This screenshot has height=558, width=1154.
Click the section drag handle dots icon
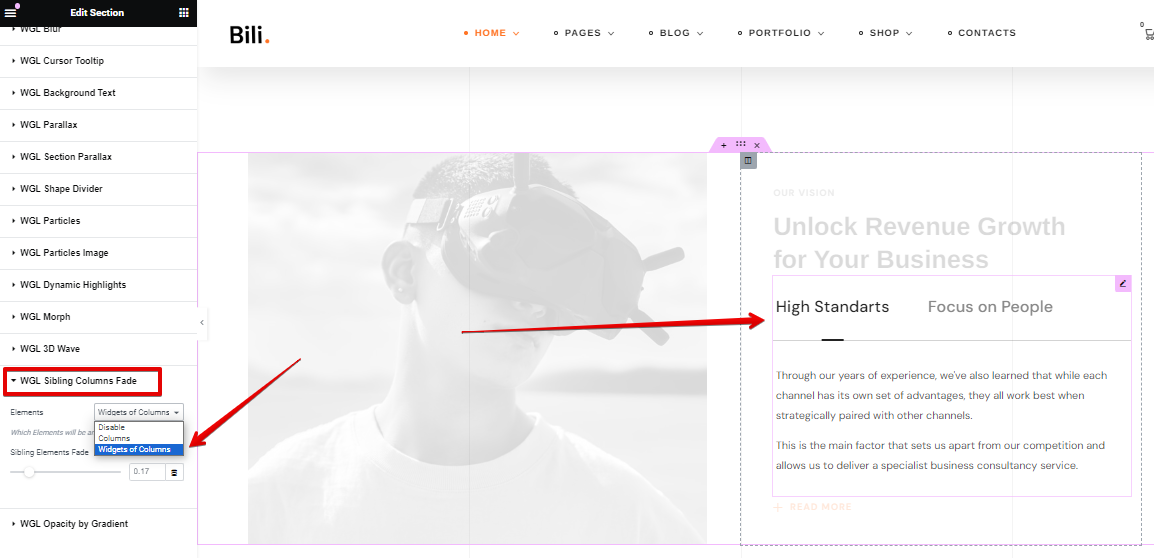(x=740, y=145)
